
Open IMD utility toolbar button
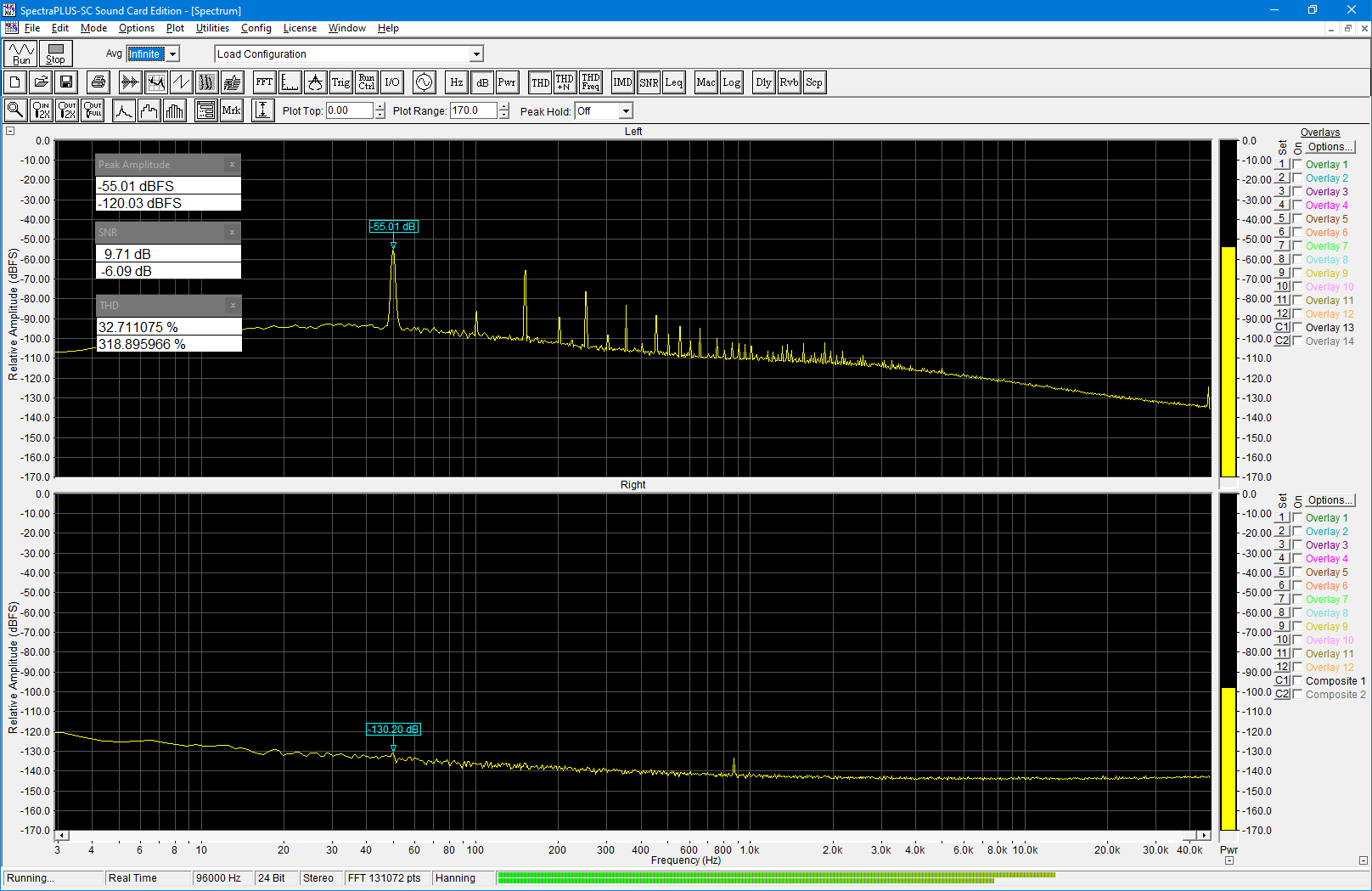click(622, 82)
